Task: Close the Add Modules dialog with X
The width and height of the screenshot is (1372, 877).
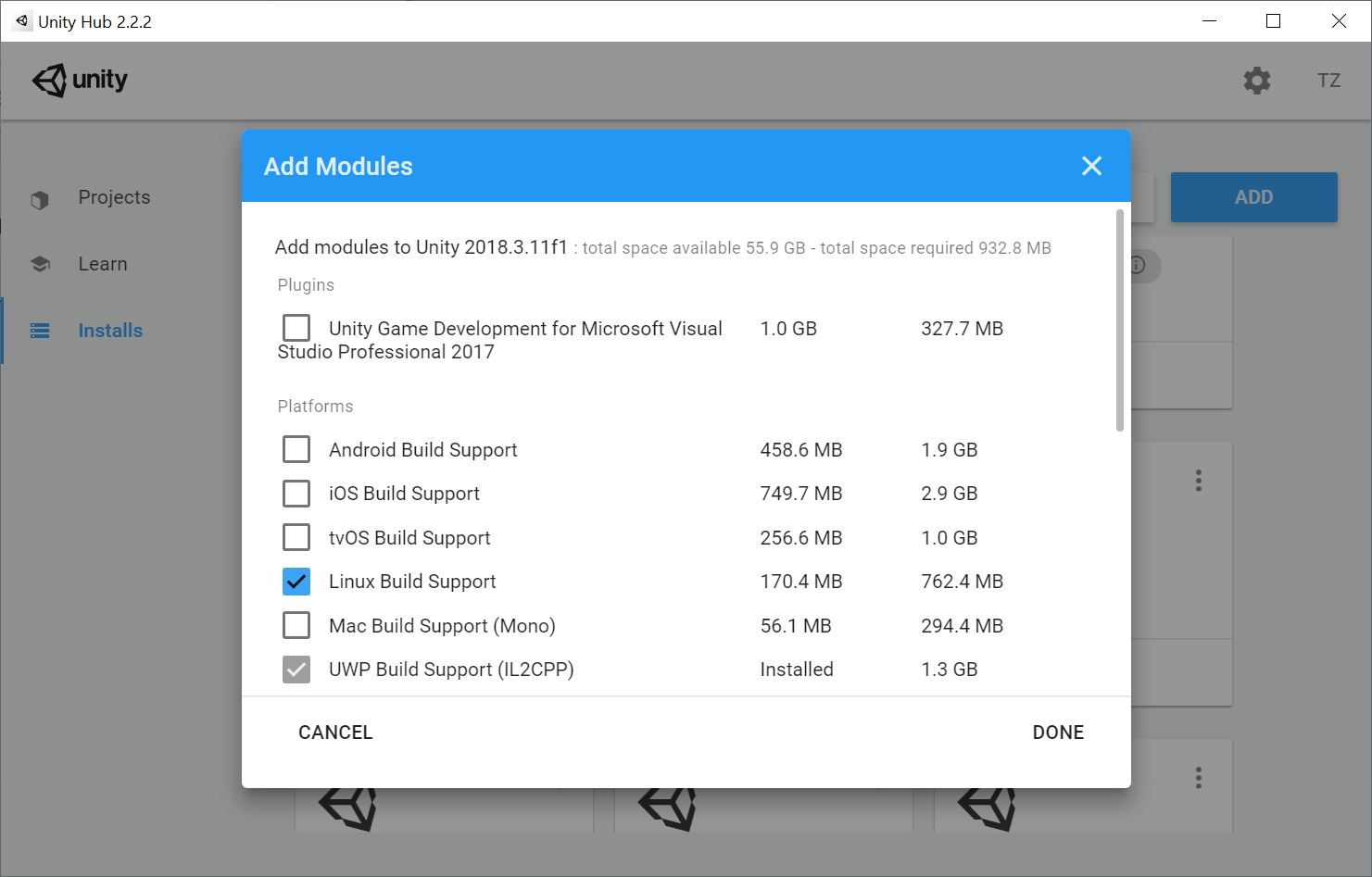Action: pyautogui.click(x=1091, y=166)
